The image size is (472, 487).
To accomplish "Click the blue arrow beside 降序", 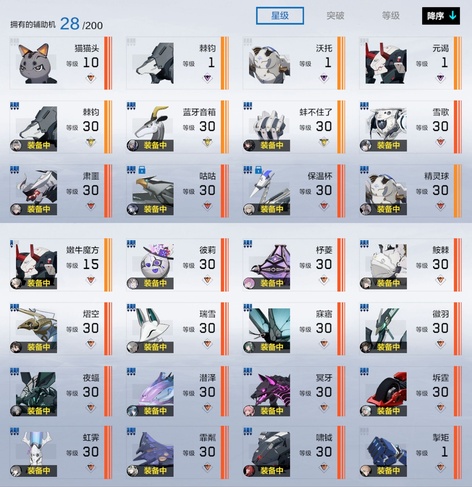I will tap(453, 16).
